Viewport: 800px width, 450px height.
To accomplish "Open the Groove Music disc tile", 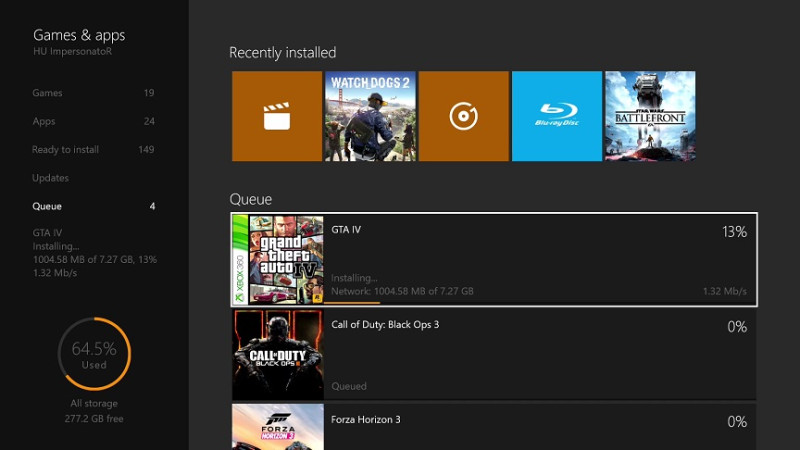I will click(464, 116).
